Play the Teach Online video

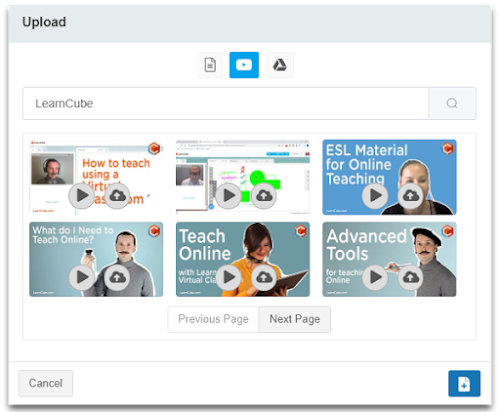228,277
